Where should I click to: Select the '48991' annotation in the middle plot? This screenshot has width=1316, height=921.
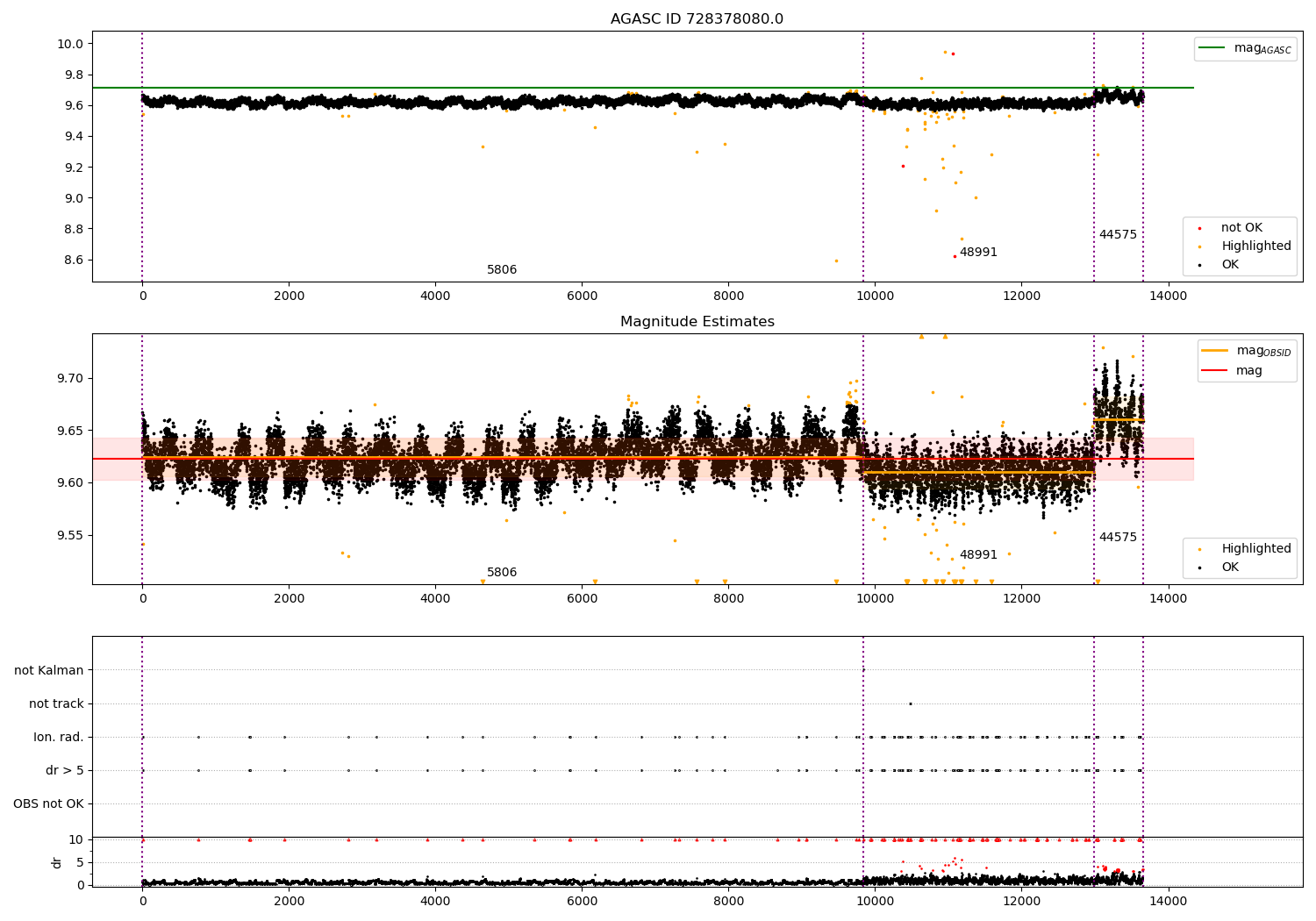click(x=978, y=555)
